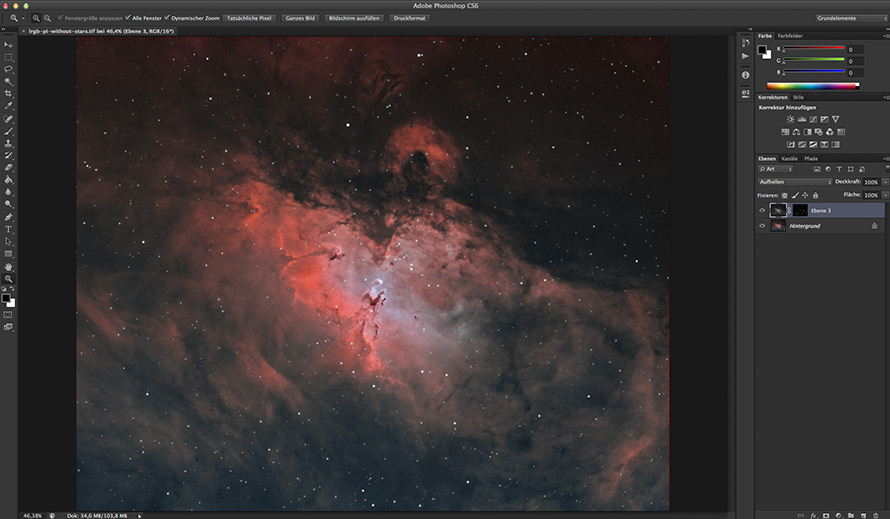Select the Eraser tool
Image resolution: width=890 pixels, height=519 pixels.
(x=9, y=168)
